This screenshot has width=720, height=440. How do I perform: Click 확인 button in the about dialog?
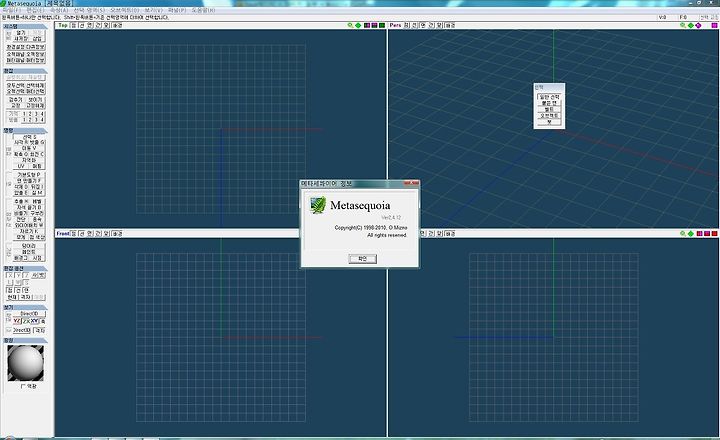point(362,259)
